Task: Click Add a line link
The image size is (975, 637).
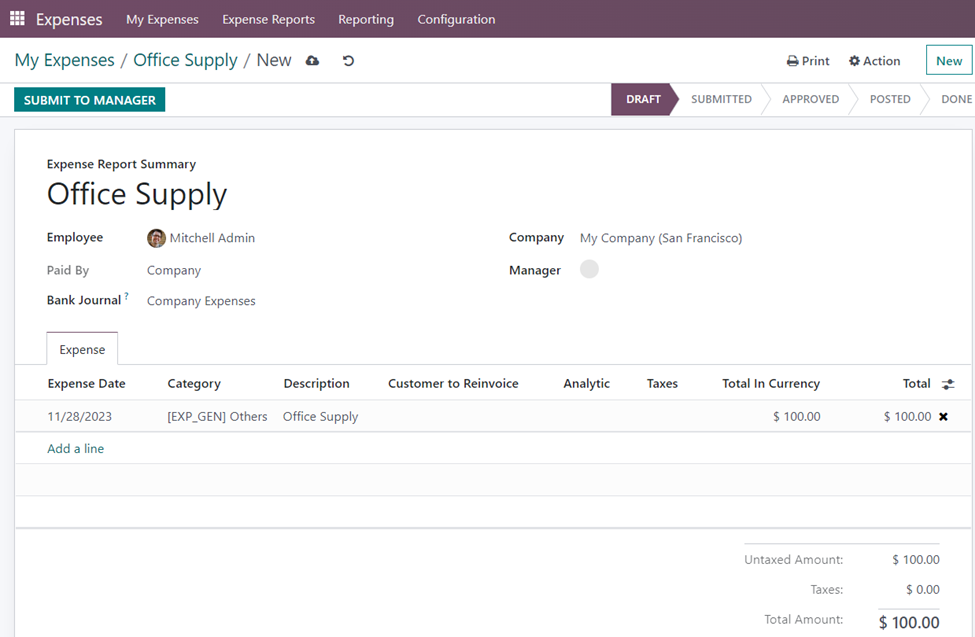Action: [75, 449]
